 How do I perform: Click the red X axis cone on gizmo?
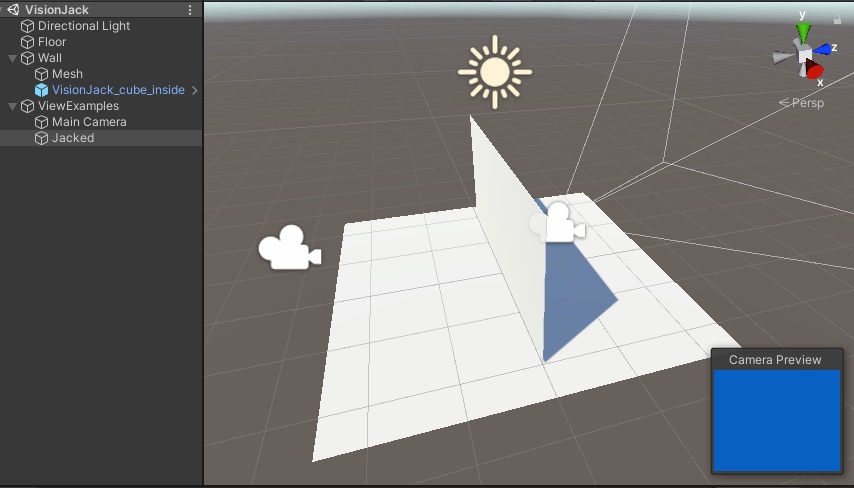point(815,69)
